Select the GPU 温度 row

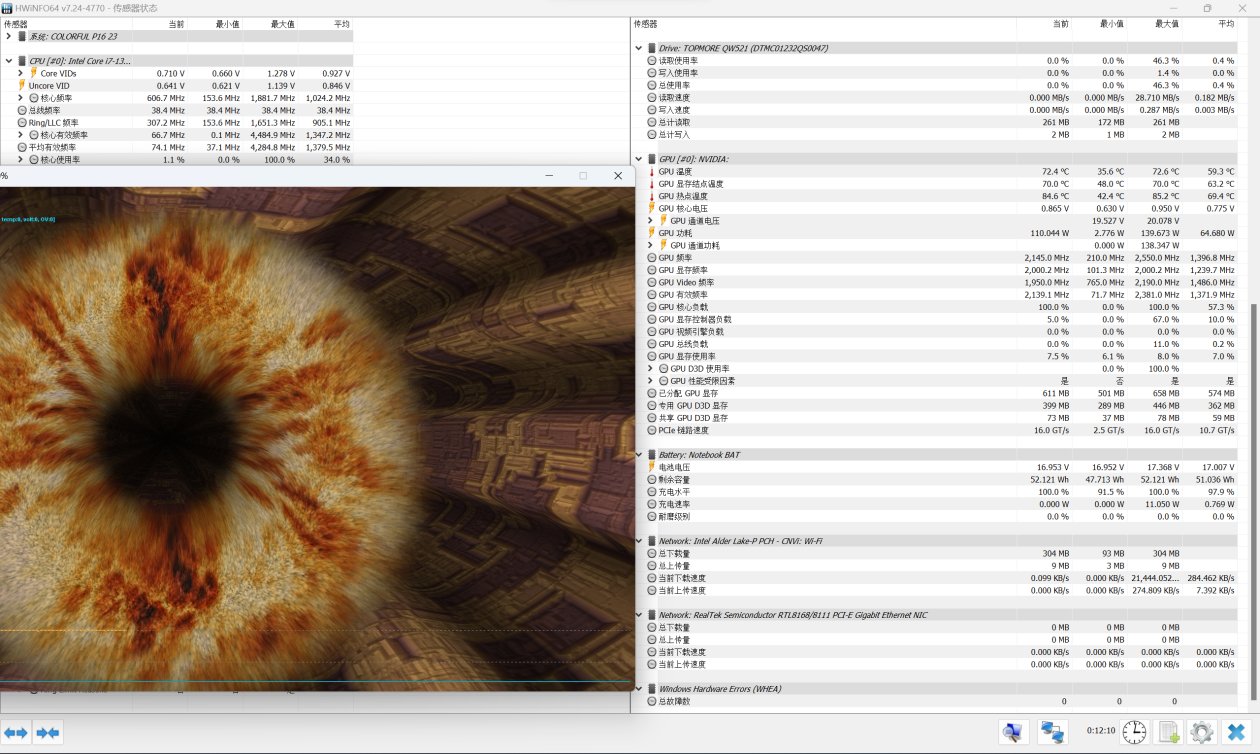940,171
